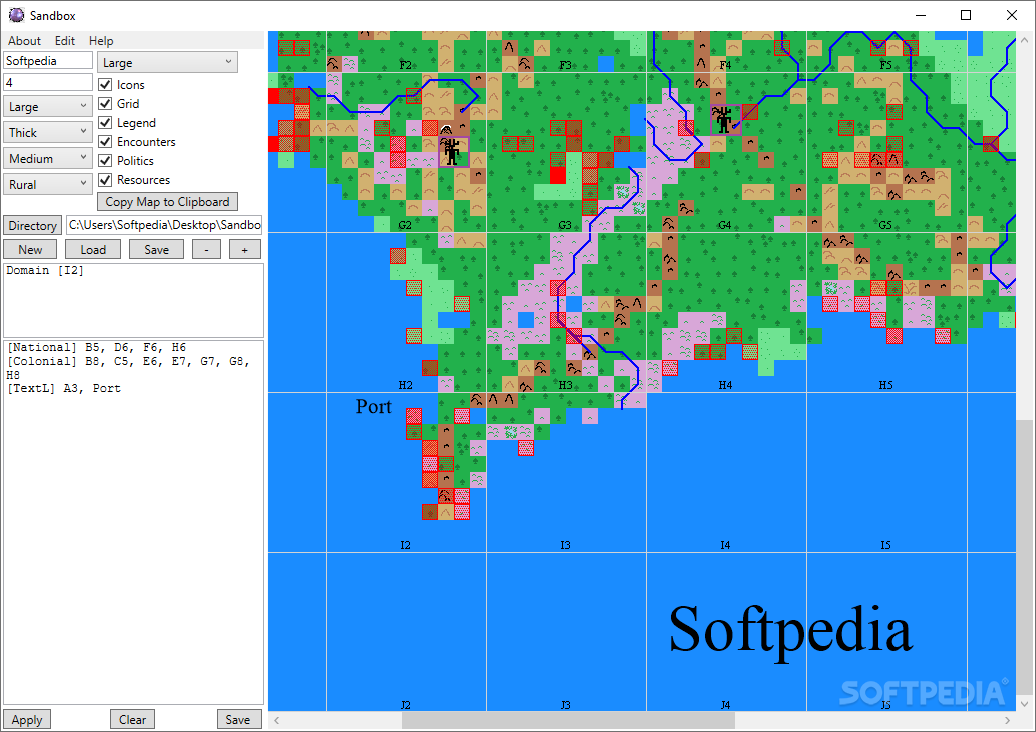Screen dimensions: 1036x732
Task: Disable the Legend checkbox
Action: [104, 123]
